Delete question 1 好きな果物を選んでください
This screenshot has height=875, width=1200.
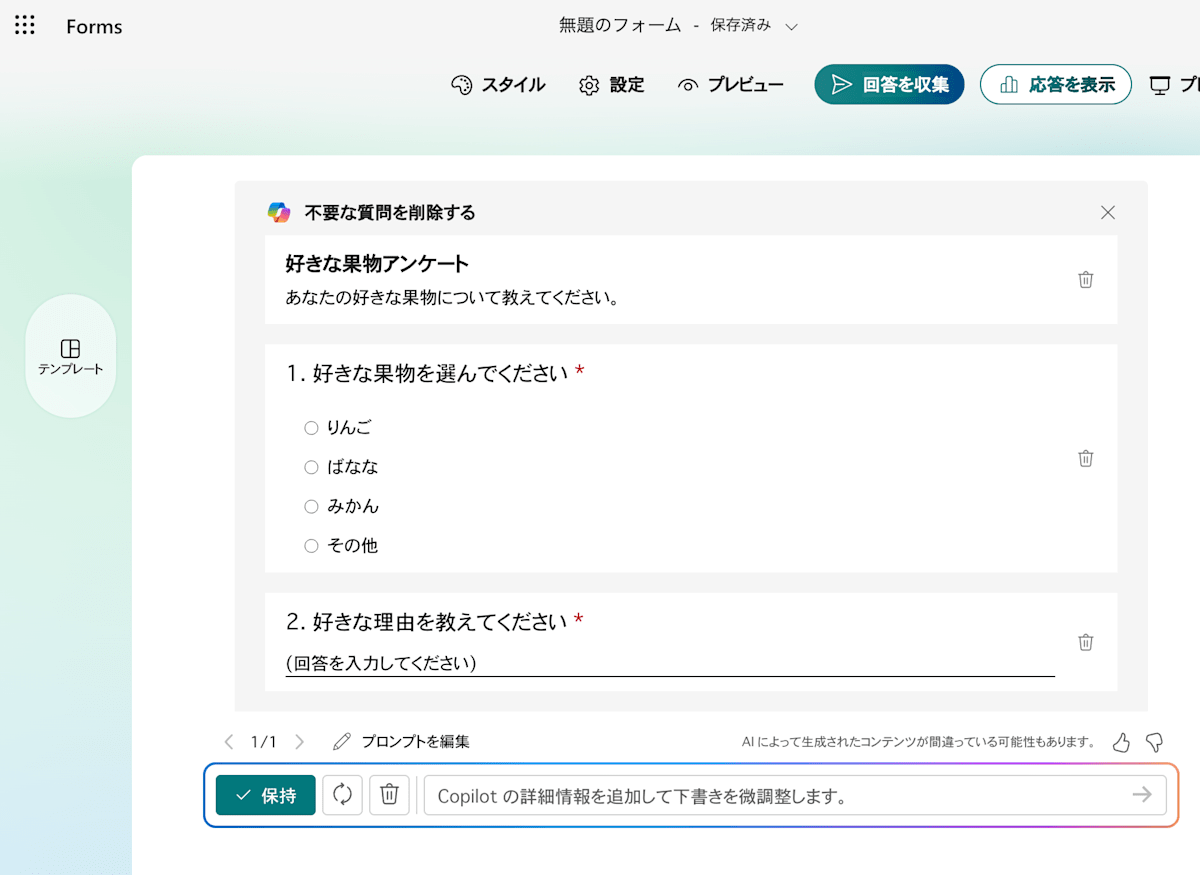click(1085, 458)
